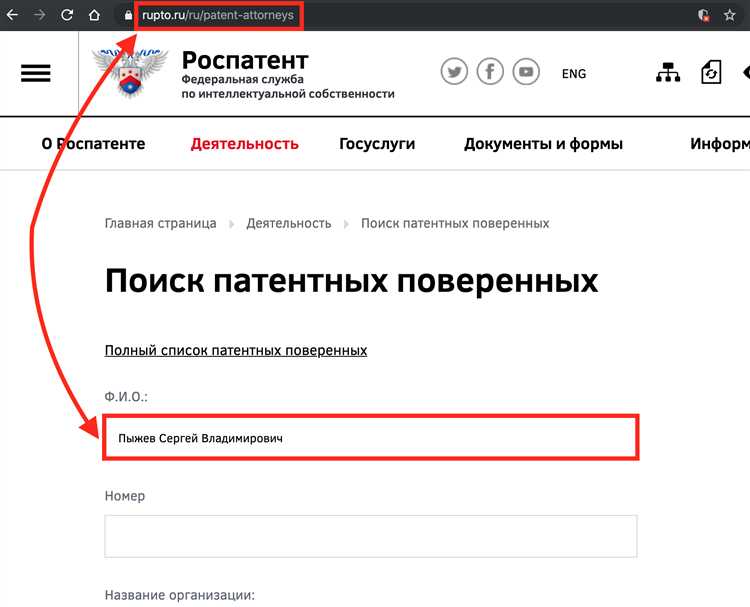Click the empty Номер input field
The height and width of the screenshot is (607, 750).
(x=371, y=536)
